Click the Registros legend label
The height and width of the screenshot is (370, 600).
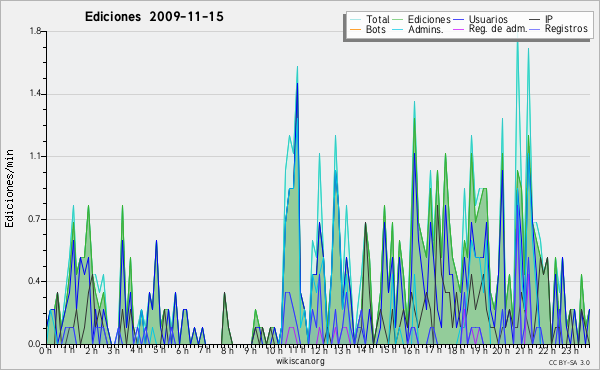(566, 29)
